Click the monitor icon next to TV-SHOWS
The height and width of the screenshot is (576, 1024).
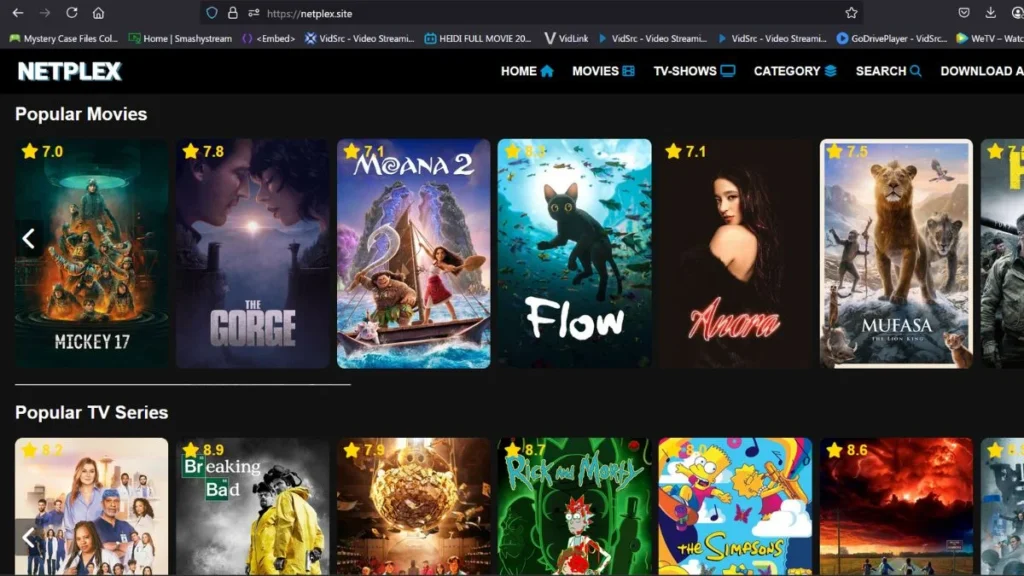coord(728,71)
